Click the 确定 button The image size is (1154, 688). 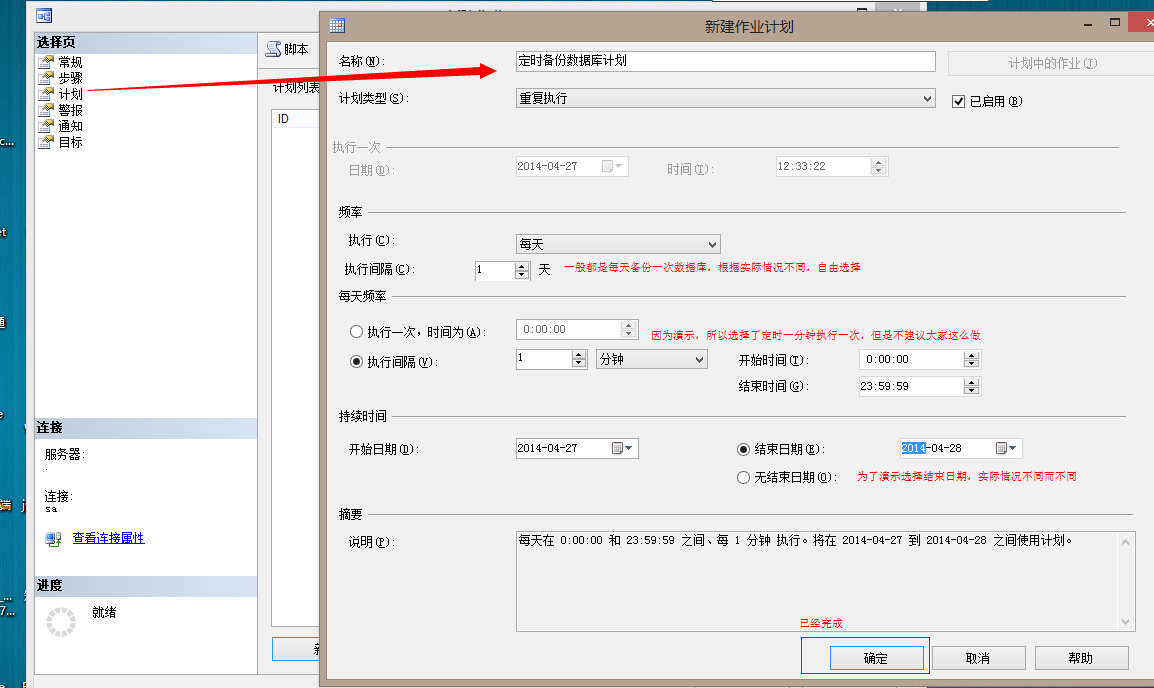877,658
